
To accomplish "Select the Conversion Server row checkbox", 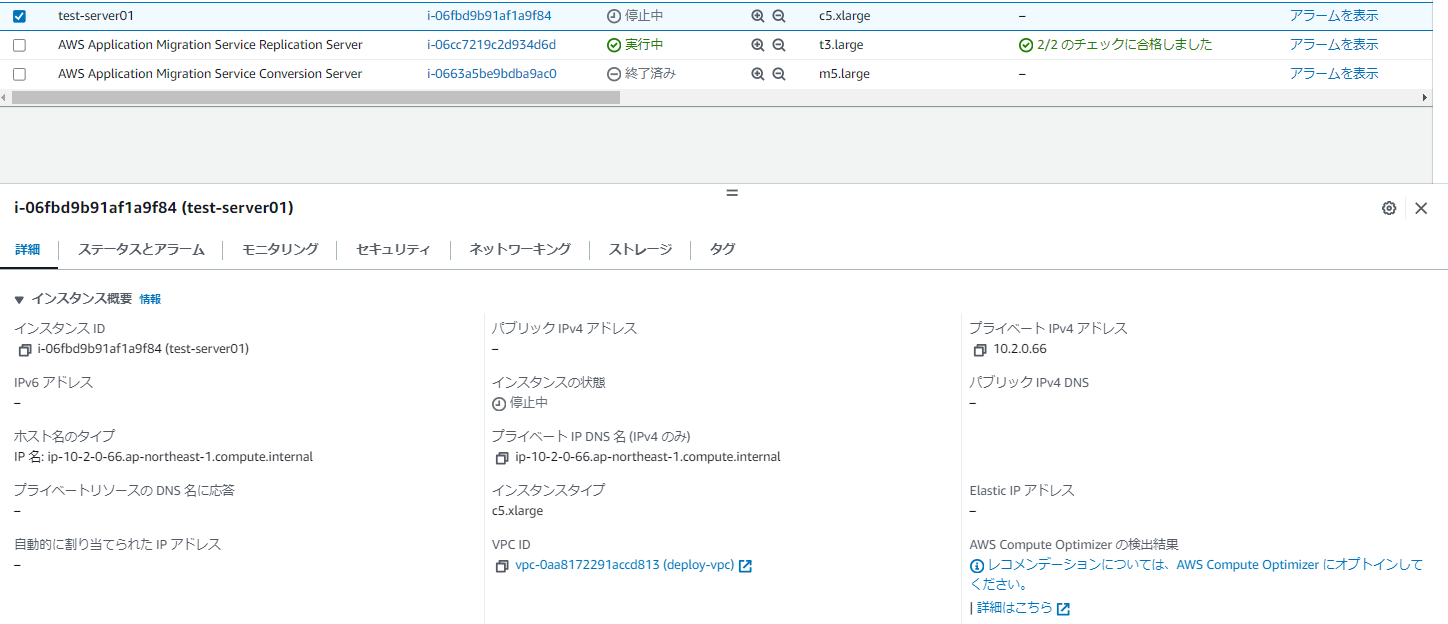I will [19, 74].
